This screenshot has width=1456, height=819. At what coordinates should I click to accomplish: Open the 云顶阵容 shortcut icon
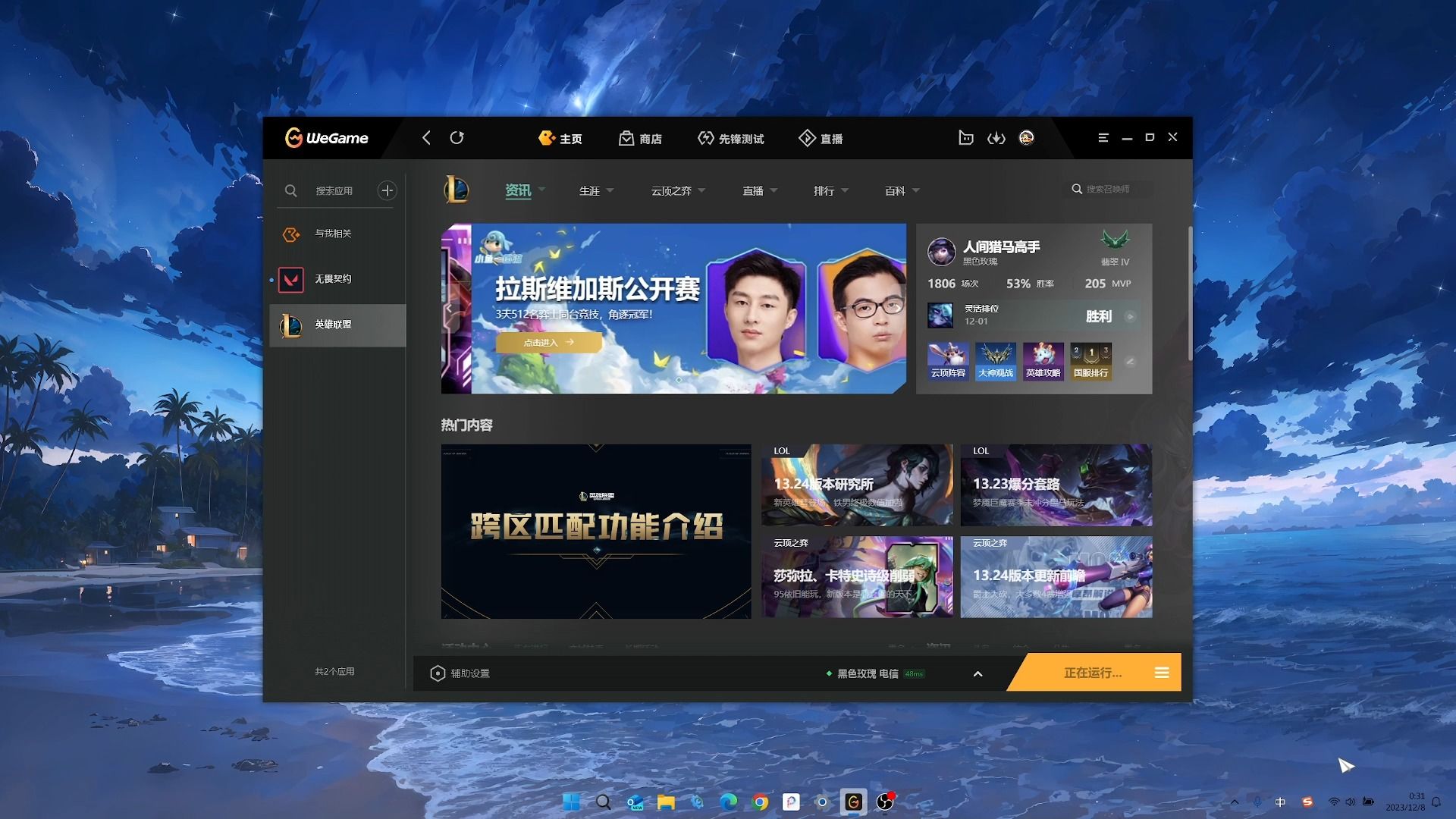(x=948, y=361)
